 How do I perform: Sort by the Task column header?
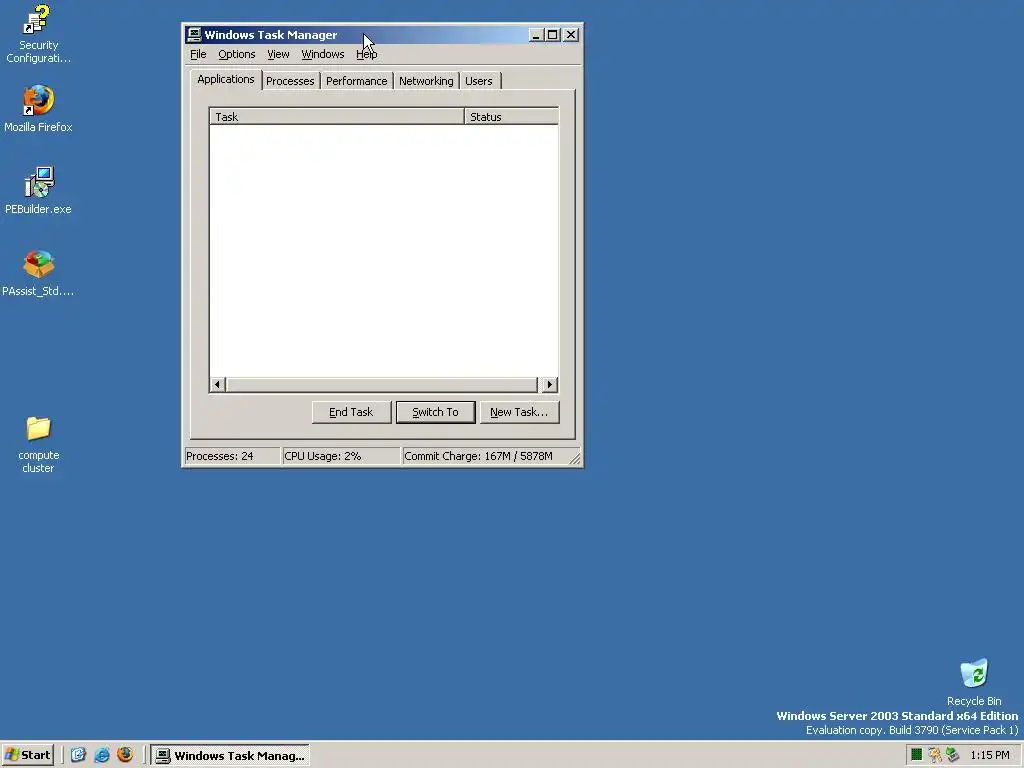pyautogui.click(x=337, y=117)
